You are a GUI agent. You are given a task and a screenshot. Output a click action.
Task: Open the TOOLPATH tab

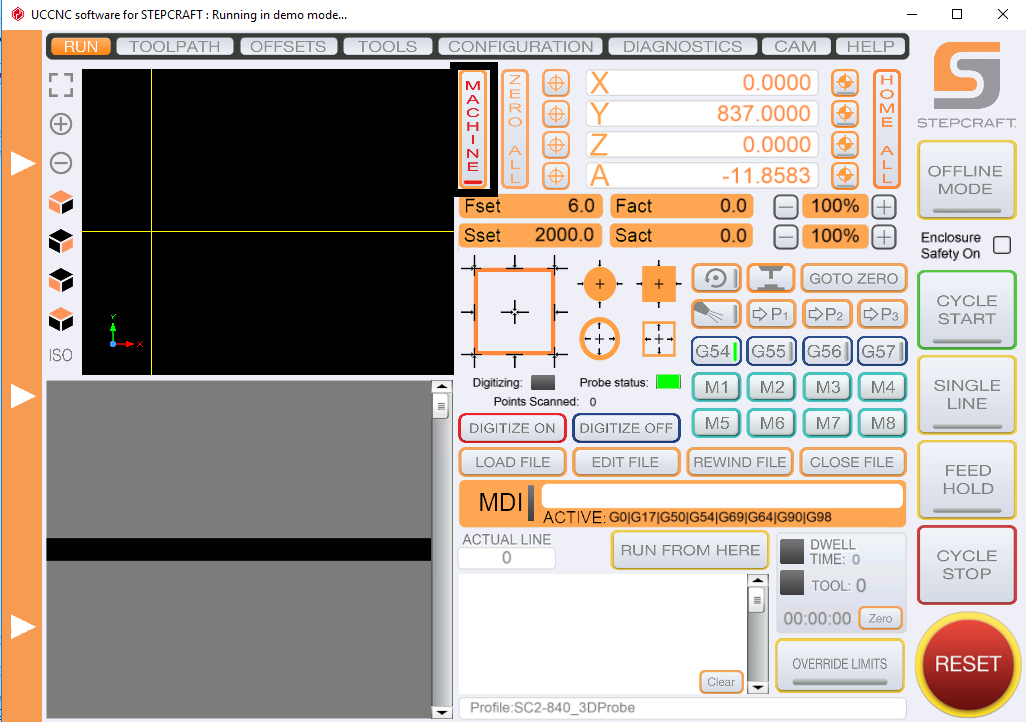175,46
